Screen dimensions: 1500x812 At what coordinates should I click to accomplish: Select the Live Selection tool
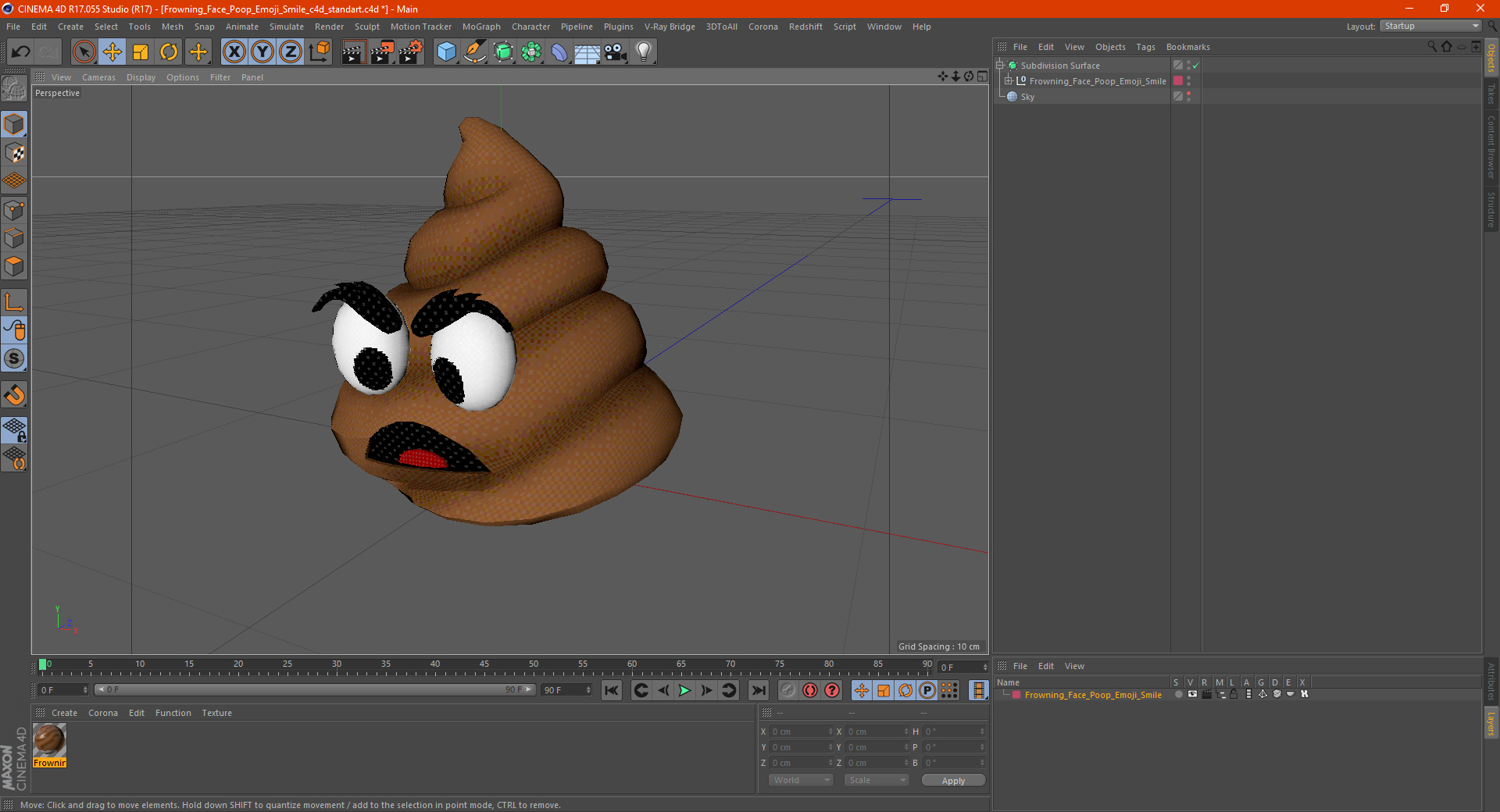(84, 52)
